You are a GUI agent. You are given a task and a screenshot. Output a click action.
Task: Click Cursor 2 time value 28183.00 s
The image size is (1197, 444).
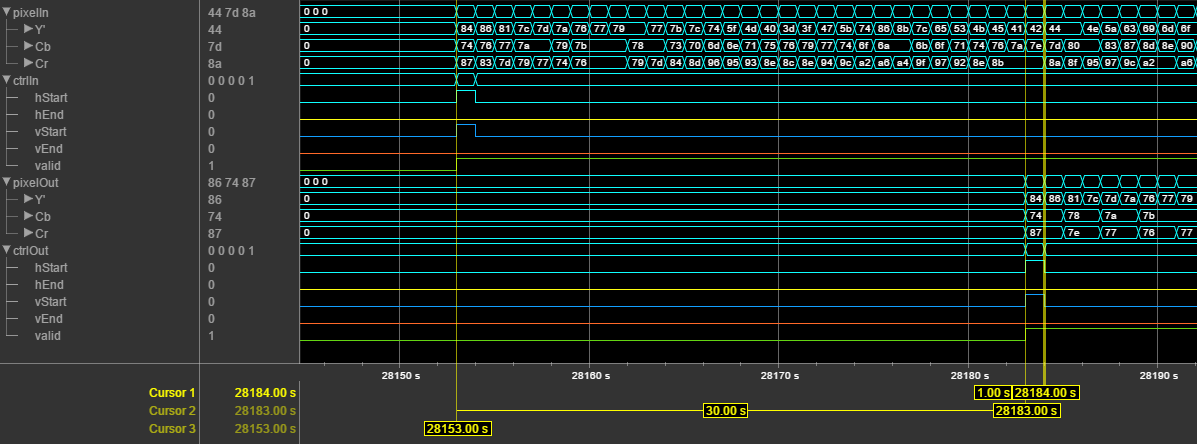click(266, 410)
